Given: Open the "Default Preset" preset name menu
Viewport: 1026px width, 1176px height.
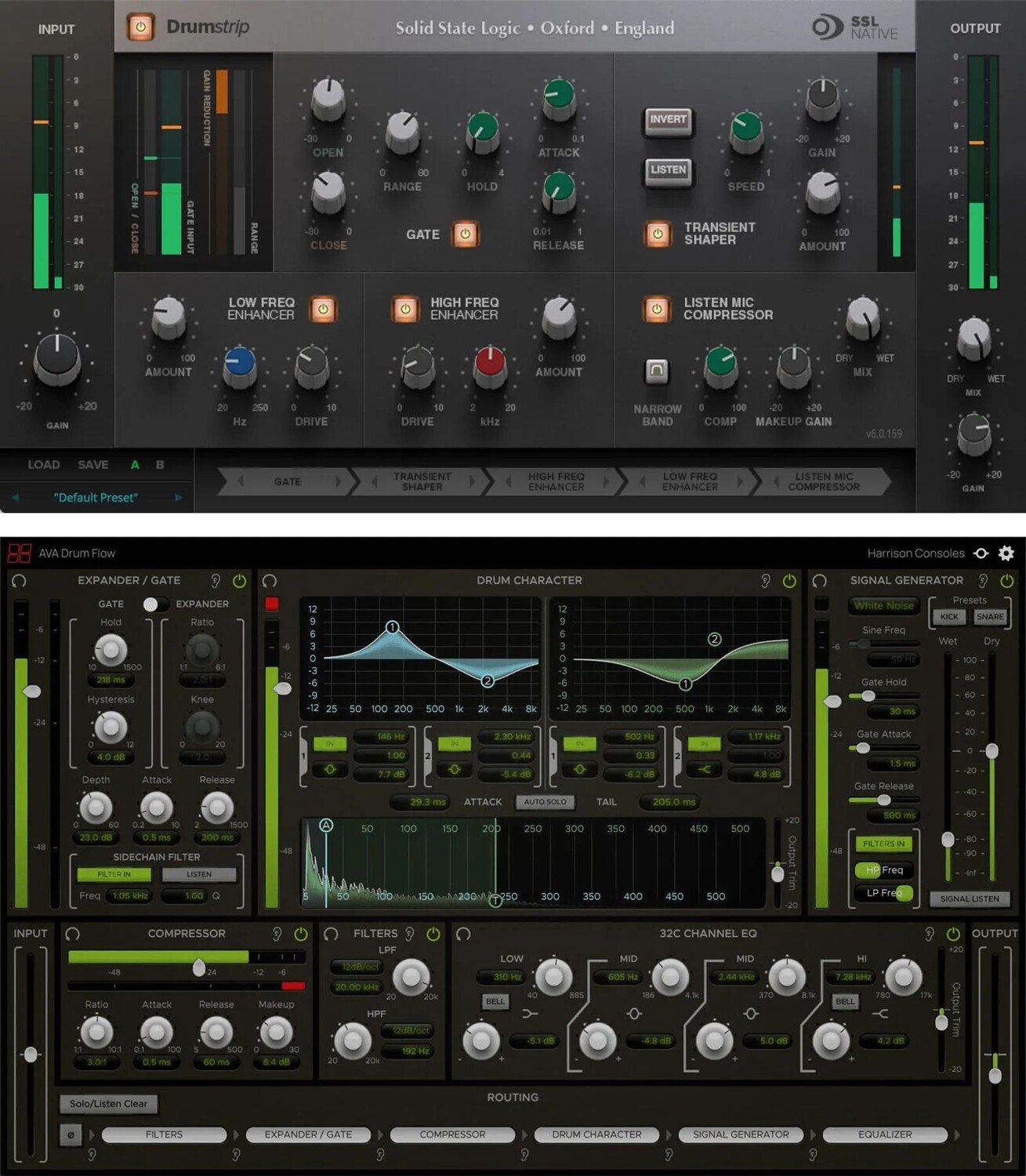Looking at the screenshot, I should click(x=96, y=498).
